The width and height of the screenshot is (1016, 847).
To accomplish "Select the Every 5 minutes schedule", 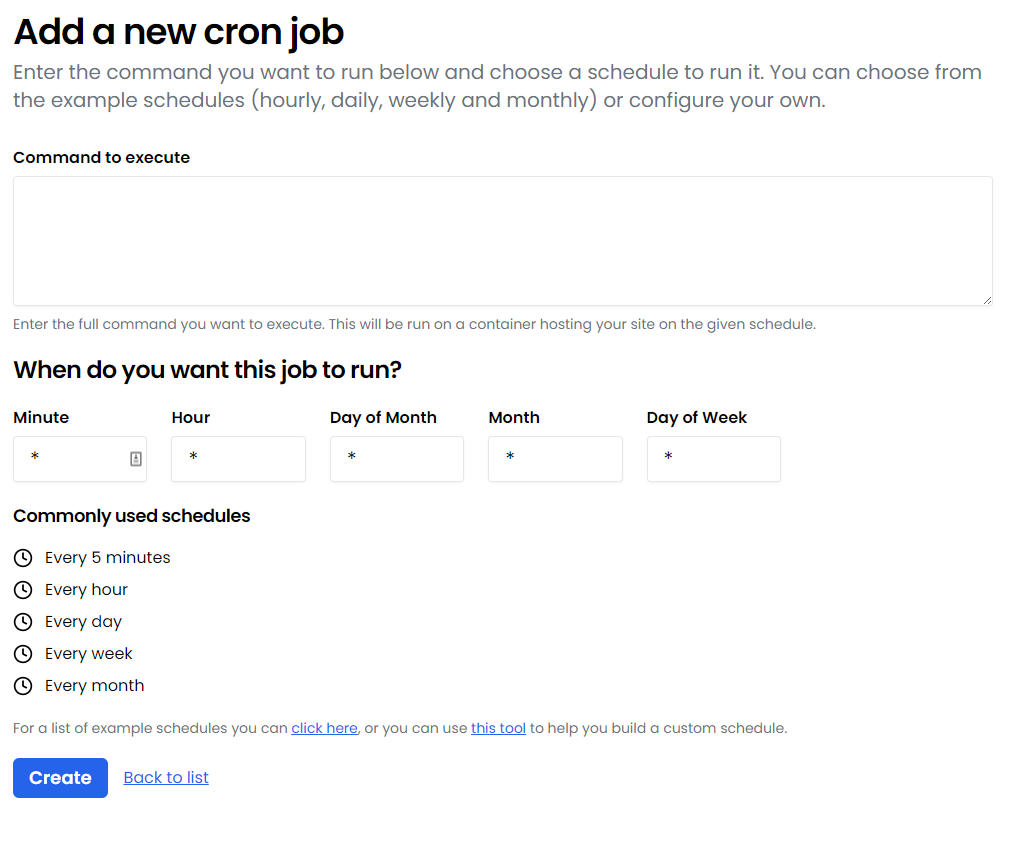I will (108, 557).
